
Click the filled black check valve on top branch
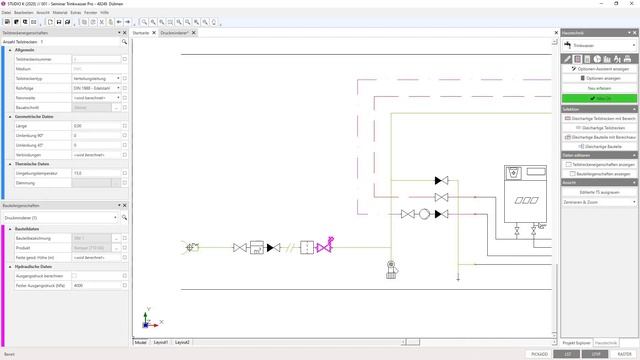(441, 180)
